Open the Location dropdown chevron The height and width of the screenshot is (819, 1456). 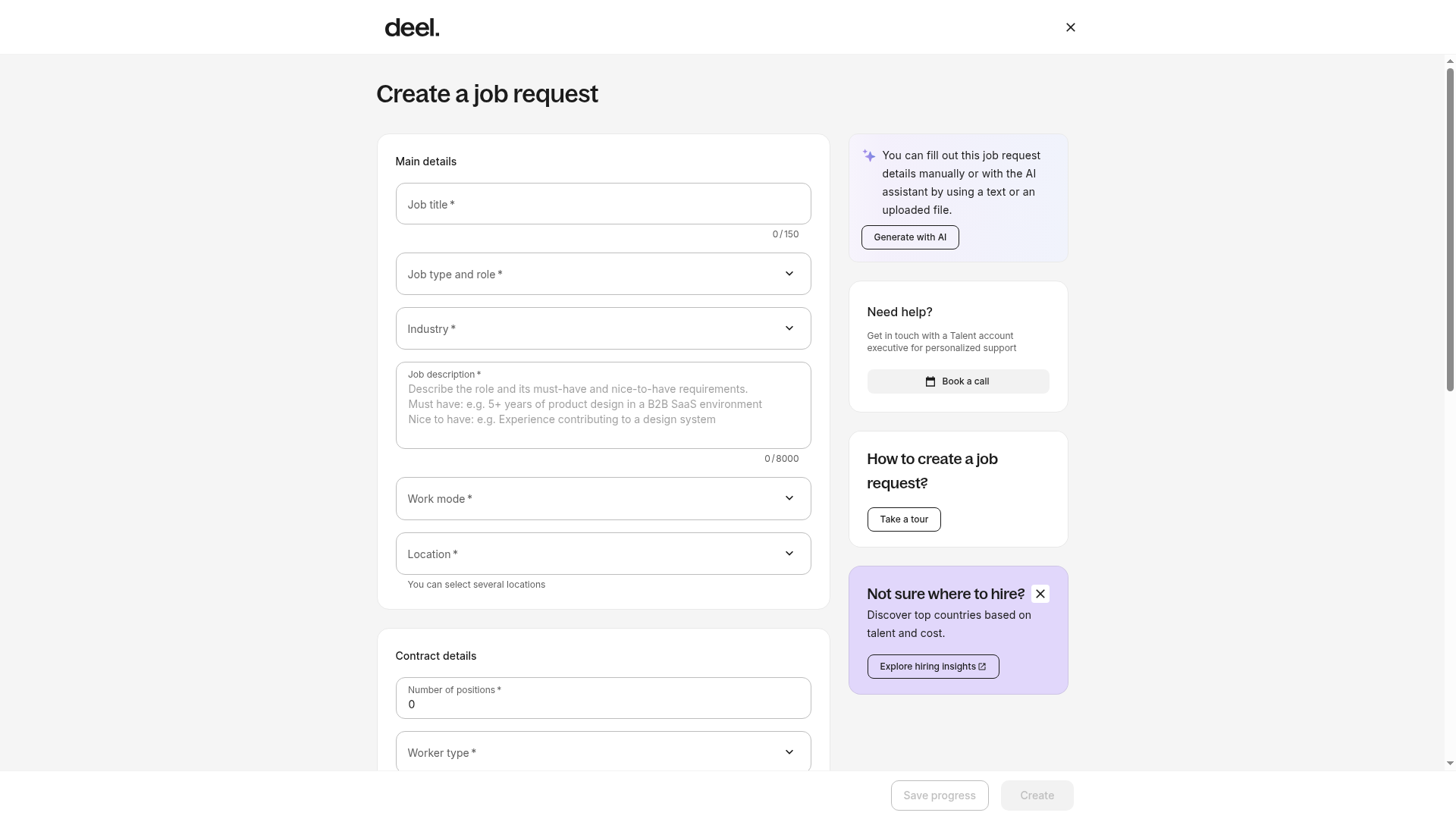pos(789,554)
